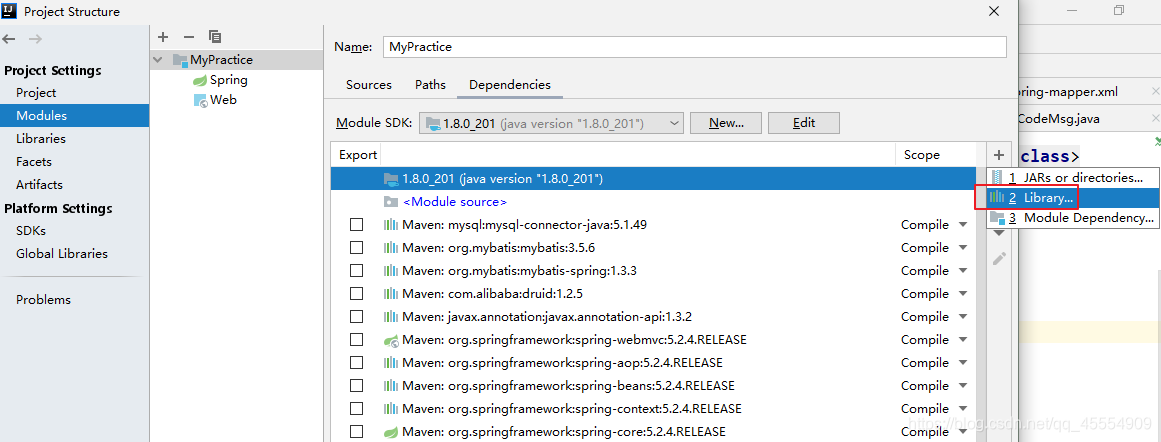Open scope dropdown for mysql-connector-java
The width and height of the screenshot is (1161, 442).
pyautogui.click(x=963, y=225)
